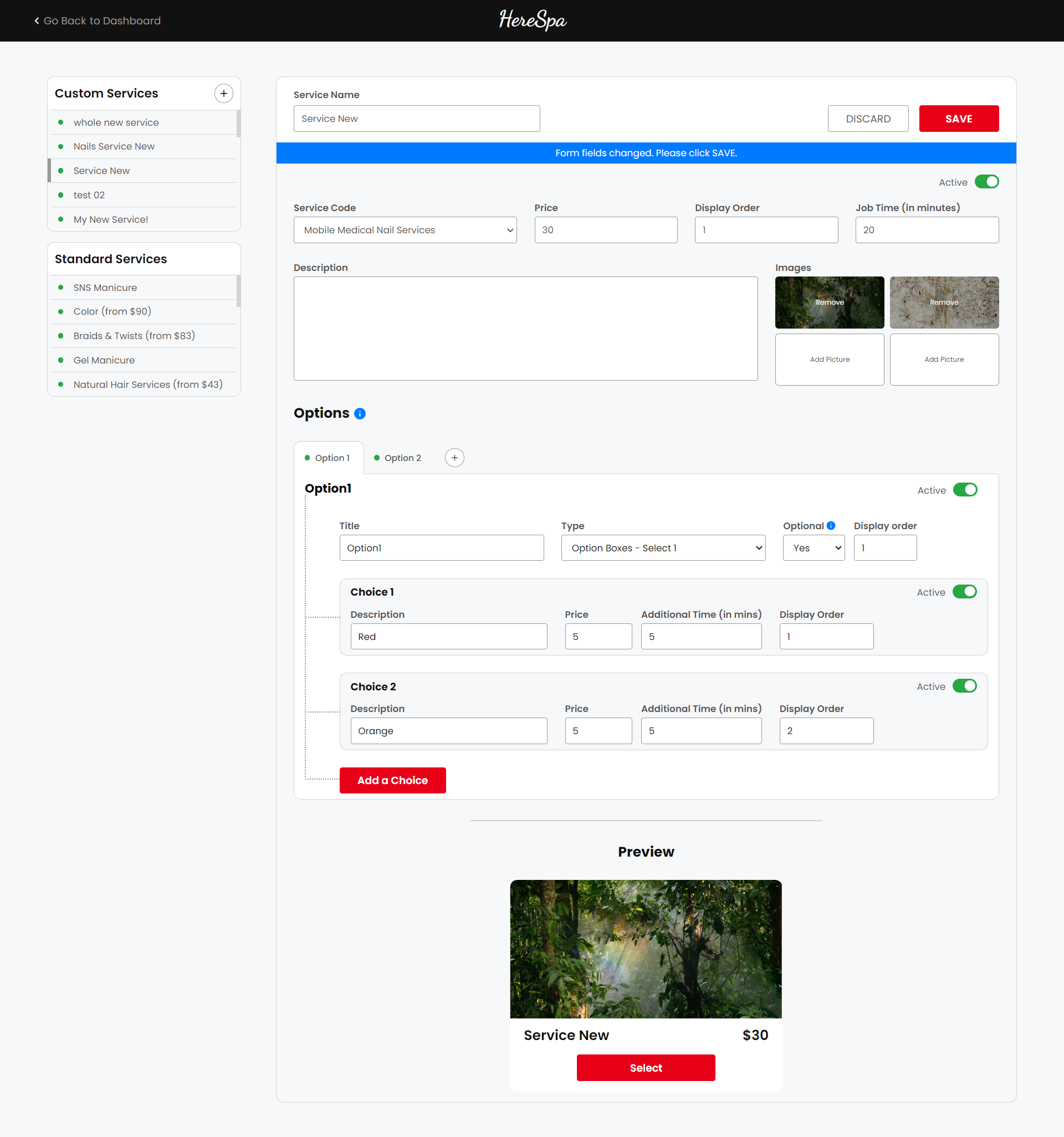The height and width of the screenshot is (1137, 1064).
Task: Click Choice 1 Description field Red
Action: [x=449, y=637]
